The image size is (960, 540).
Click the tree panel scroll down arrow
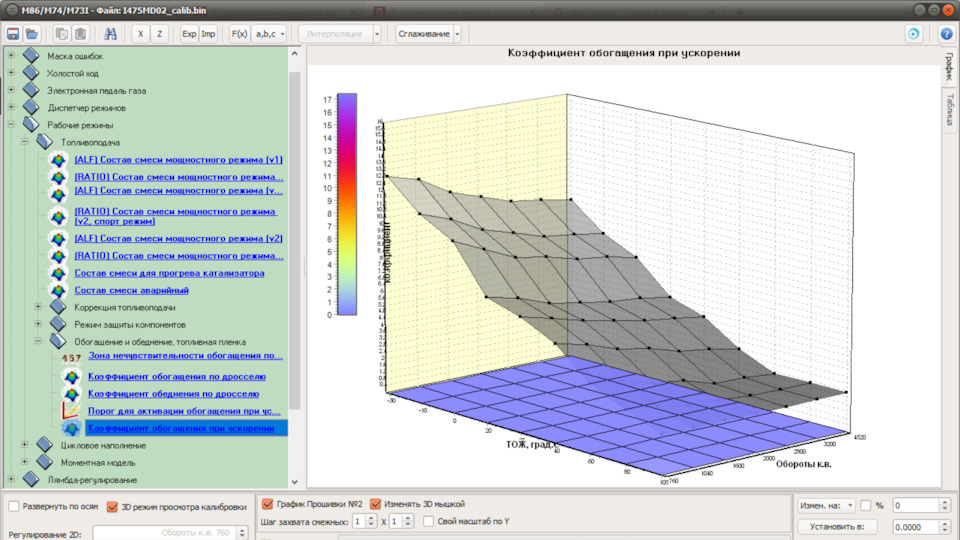coord(294,482)
